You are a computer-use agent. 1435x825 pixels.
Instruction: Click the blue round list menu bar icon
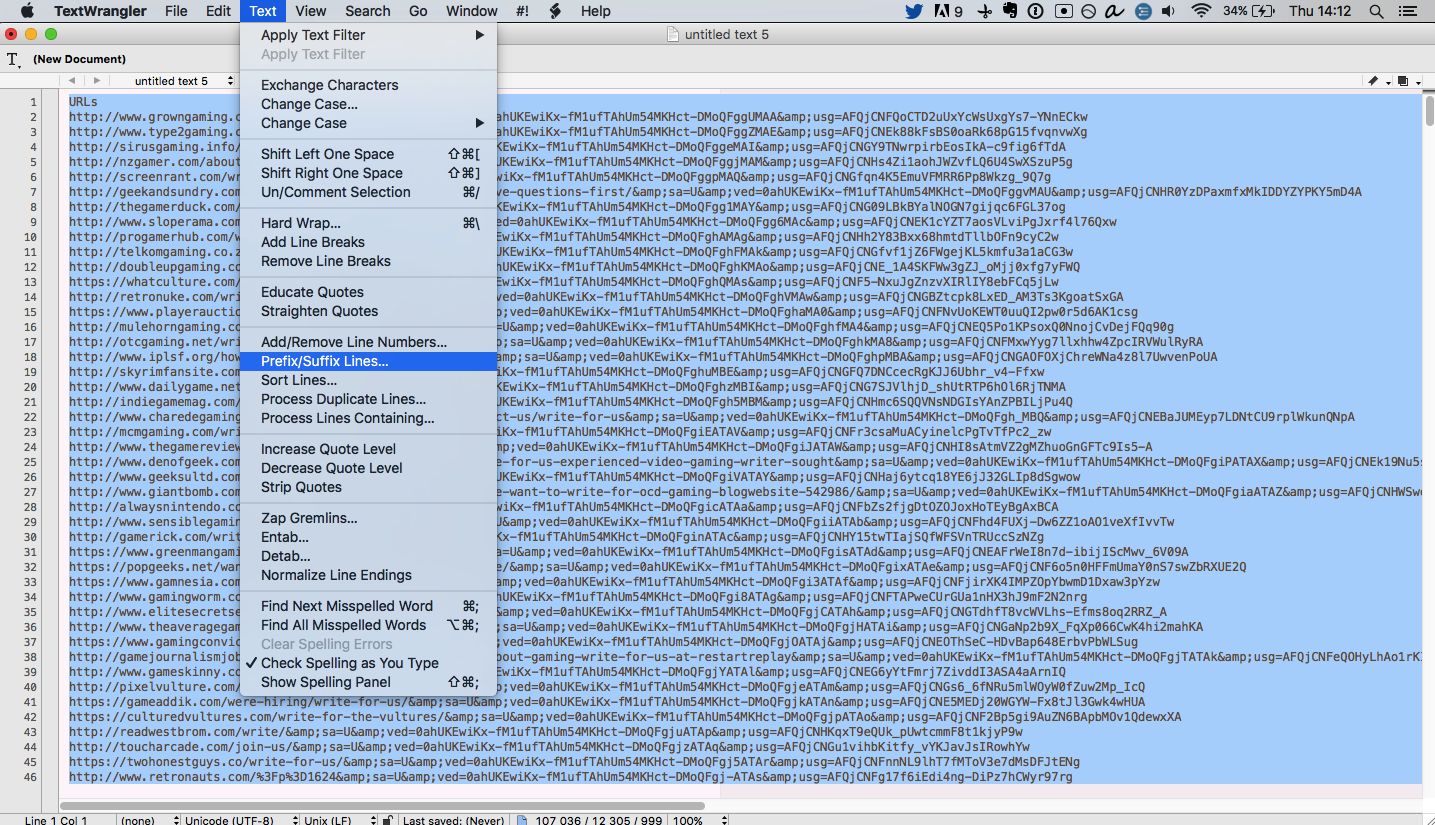tap(1142, 11)
